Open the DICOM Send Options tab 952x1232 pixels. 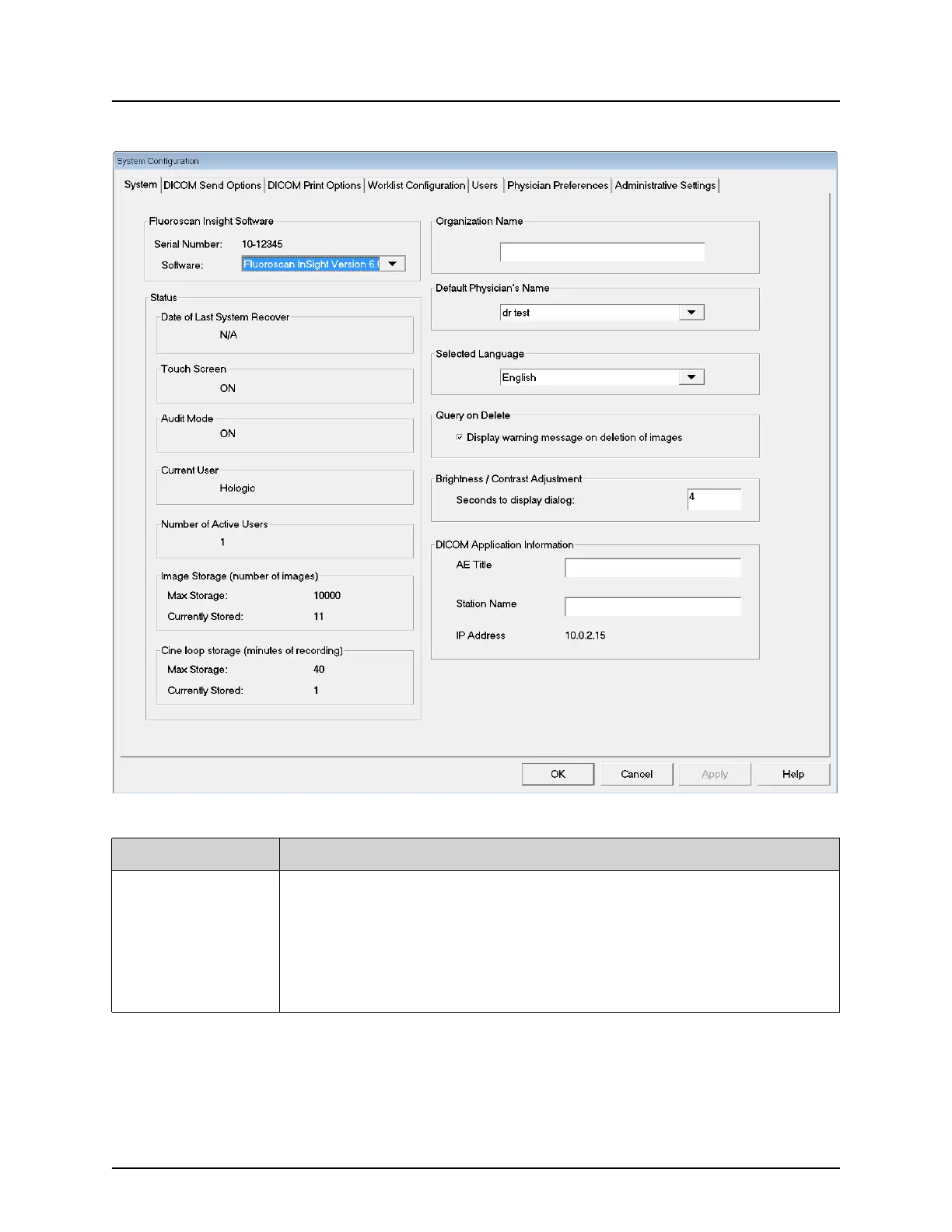pyautogui.click(x=212, y=185)
